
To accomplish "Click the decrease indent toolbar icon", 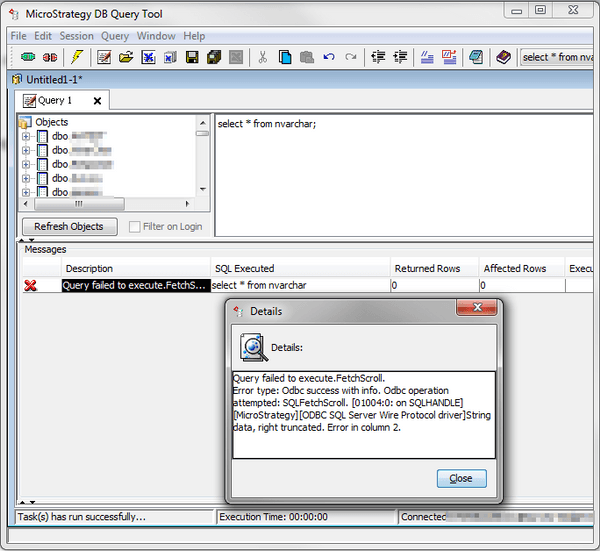I will [x=378, y=57].
